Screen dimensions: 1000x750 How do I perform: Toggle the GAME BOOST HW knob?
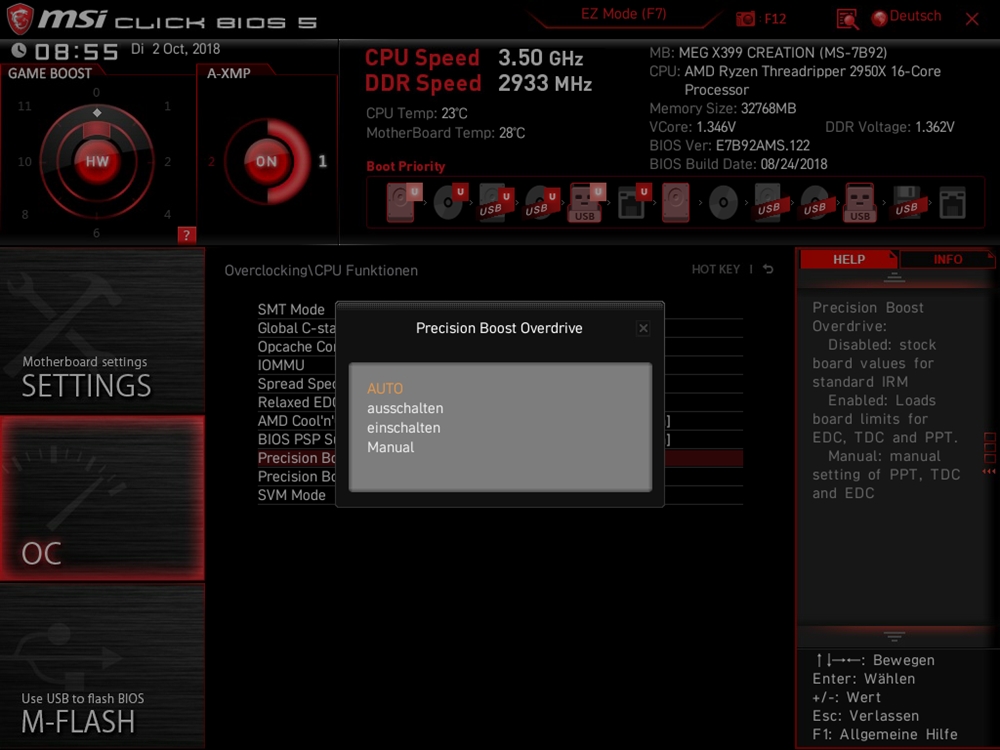pyautogui.click(x=97, y=161)
